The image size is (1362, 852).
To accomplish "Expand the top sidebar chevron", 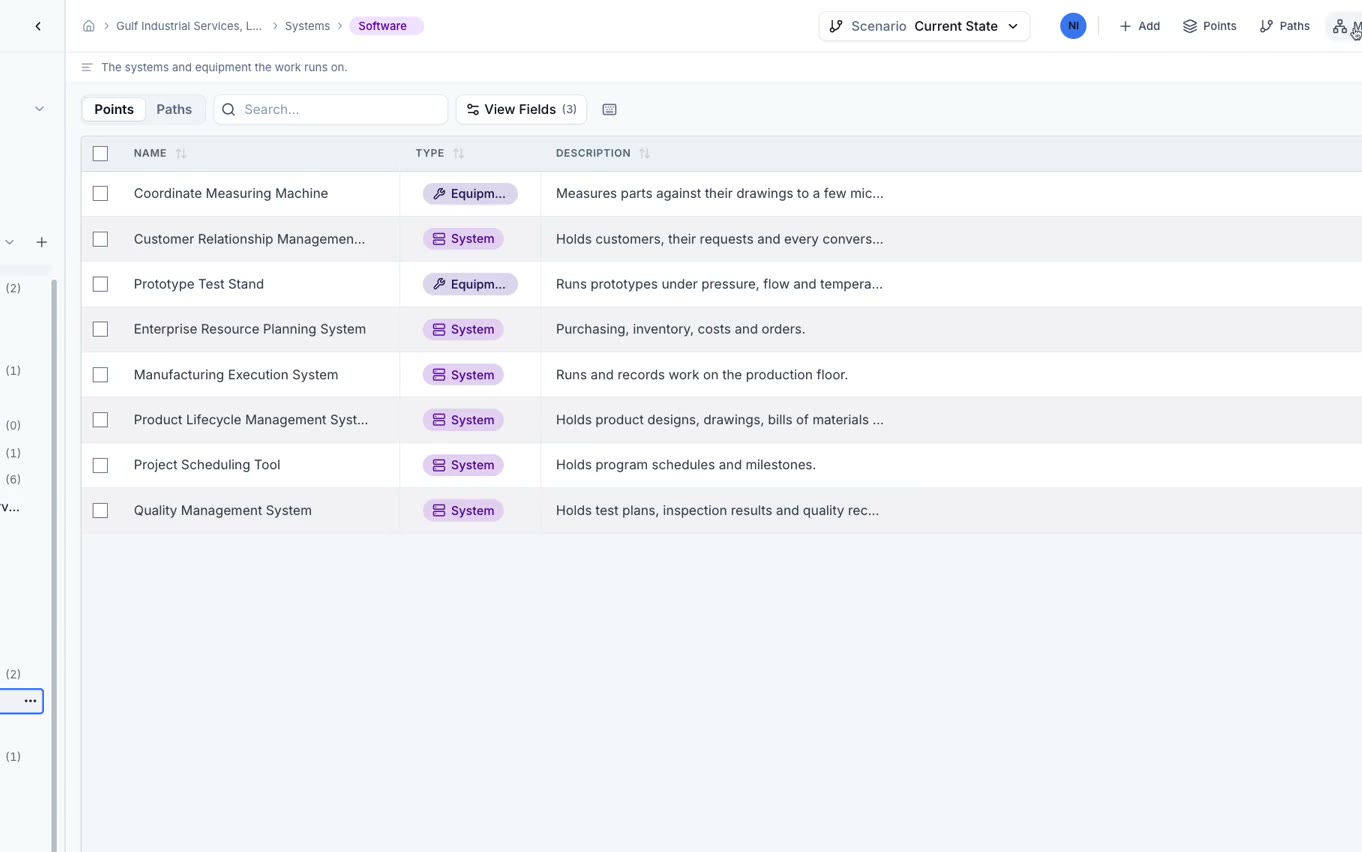I will pos(39,108).
